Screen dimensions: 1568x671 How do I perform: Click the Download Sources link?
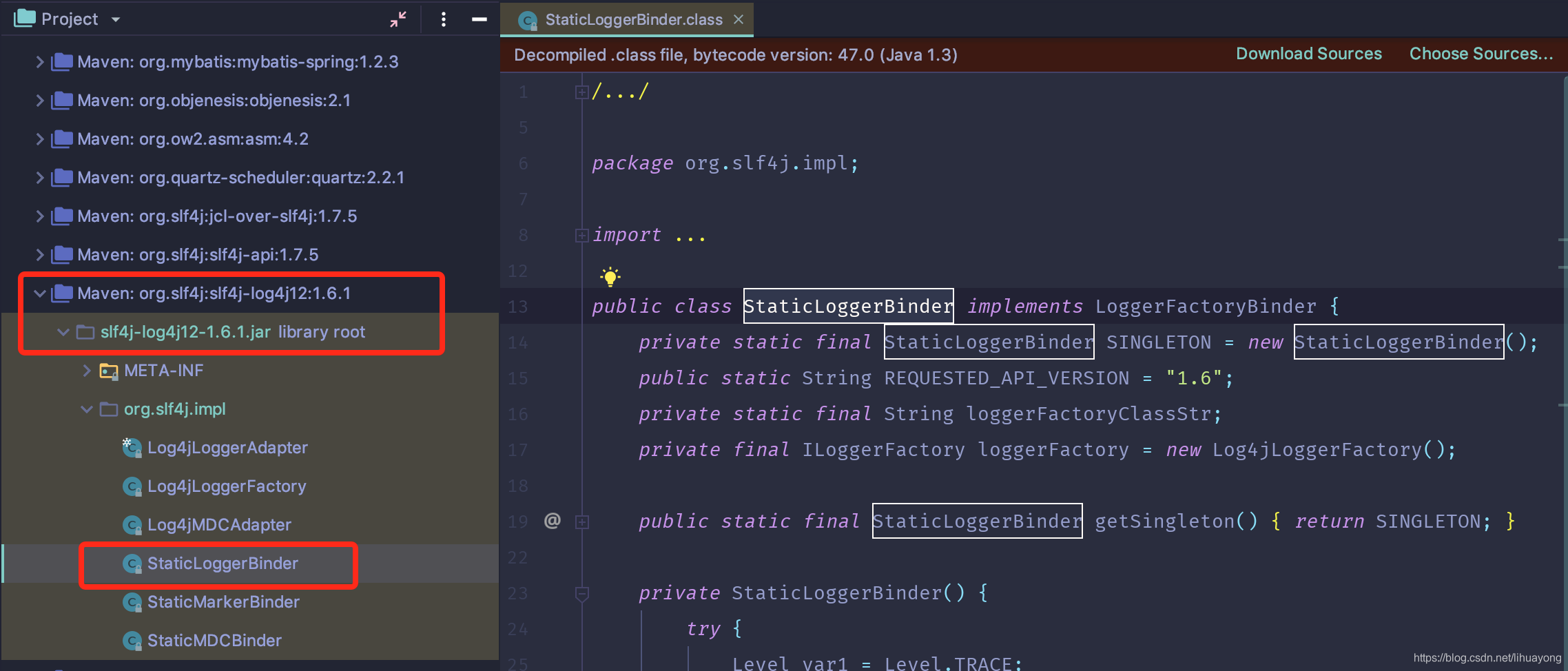[x=1309, y=54]
